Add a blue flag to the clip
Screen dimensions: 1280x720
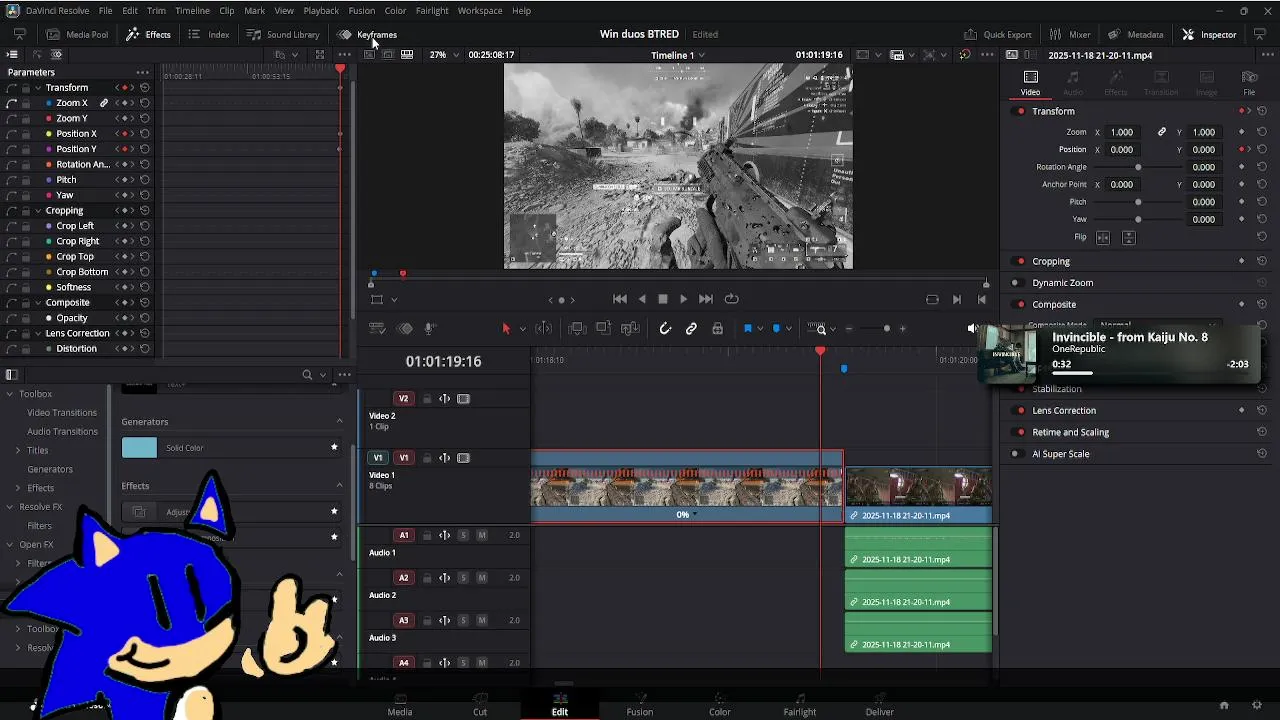pyautogui.click(x=747, y=328)
